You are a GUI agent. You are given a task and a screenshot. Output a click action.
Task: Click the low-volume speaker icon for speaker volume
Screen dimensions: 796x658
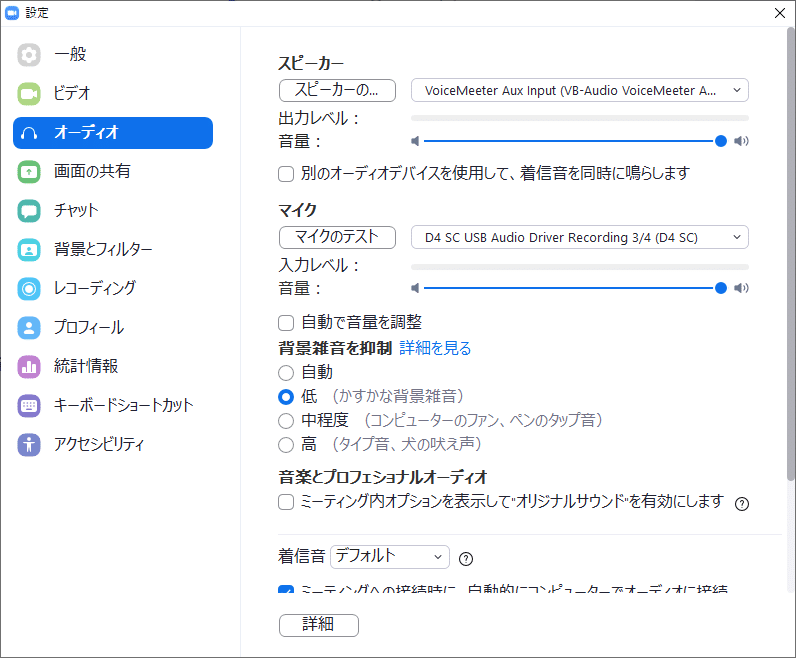pos(415,141)
